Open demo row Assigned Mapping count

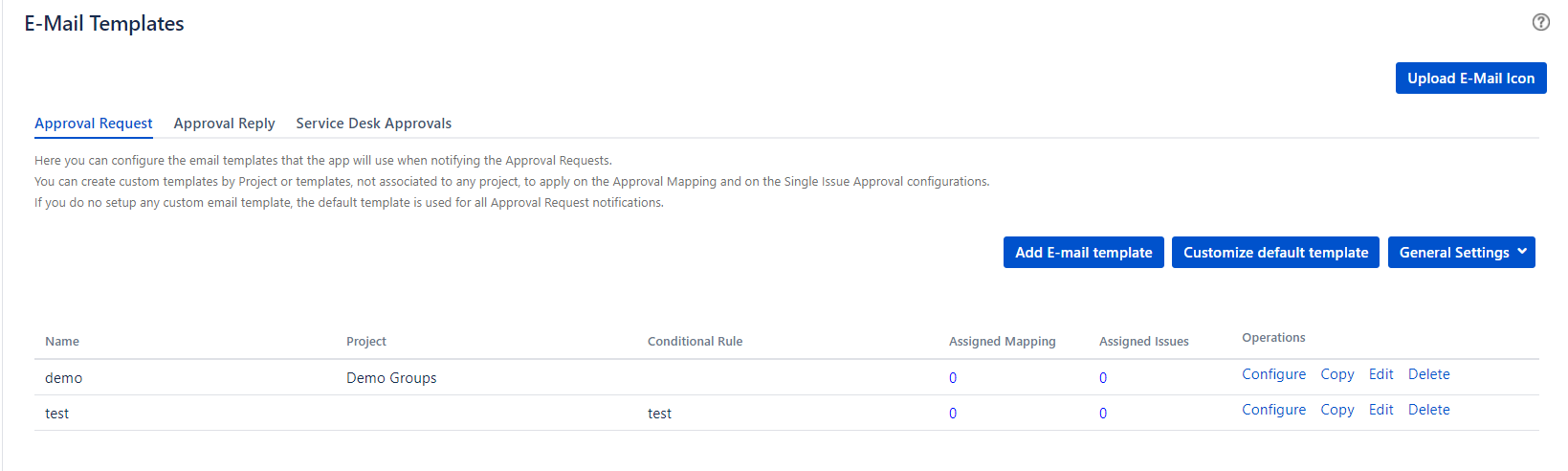953,378
